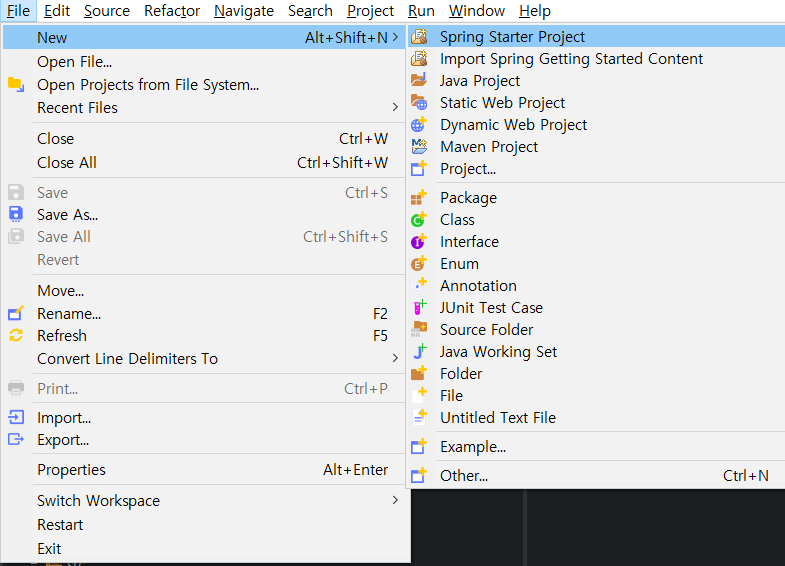
Task: Select Close All menu entry
Action: [x=204, y=163]
